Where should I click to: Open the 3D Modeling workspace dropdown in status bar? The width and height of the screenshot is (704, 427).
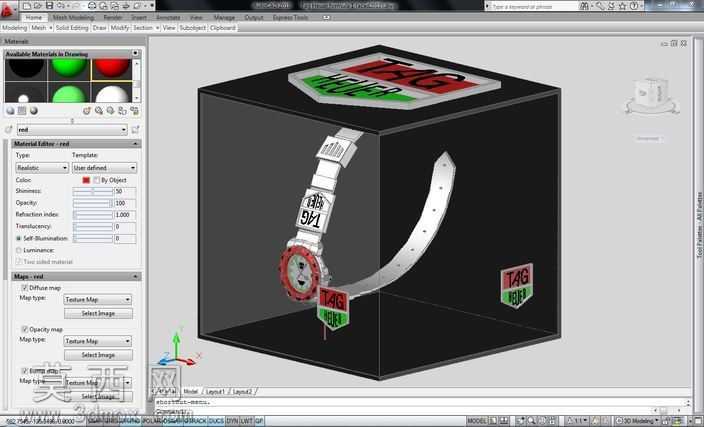(x=637, y=421)
